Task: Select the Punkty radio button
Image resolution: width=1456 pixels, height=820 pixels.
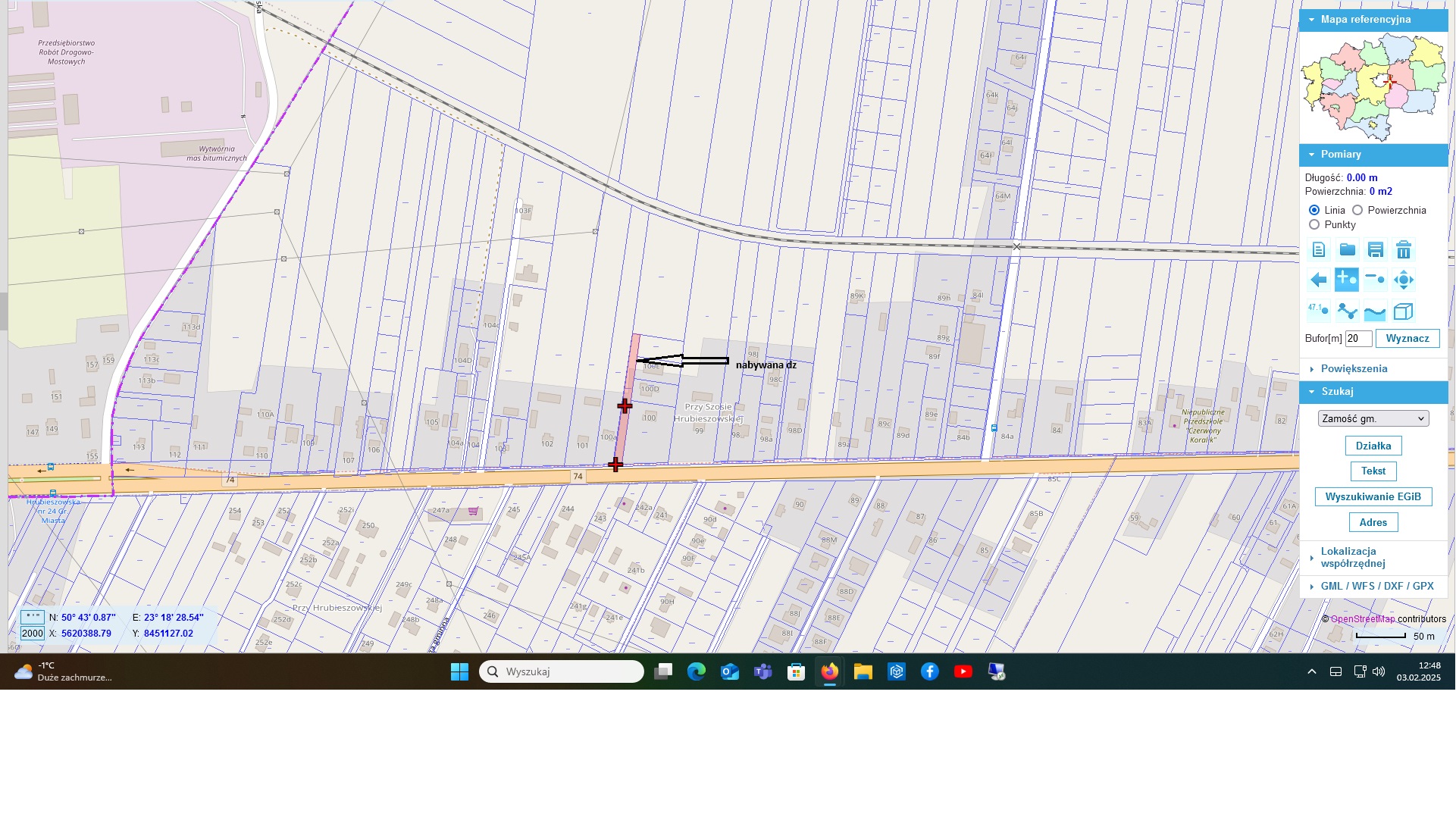Action: 1314,225
